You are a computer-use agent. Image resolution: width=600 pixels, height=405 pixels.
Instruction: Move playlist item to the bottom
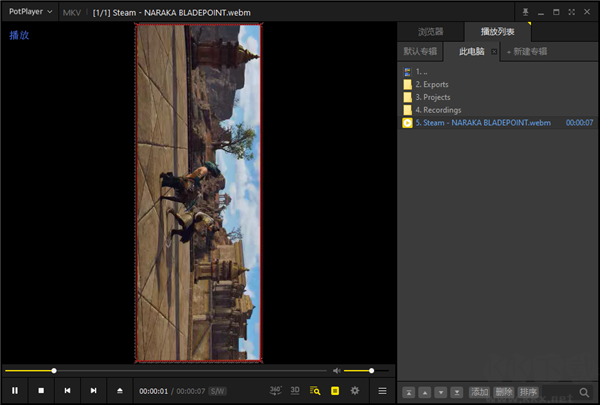[457, 392]
